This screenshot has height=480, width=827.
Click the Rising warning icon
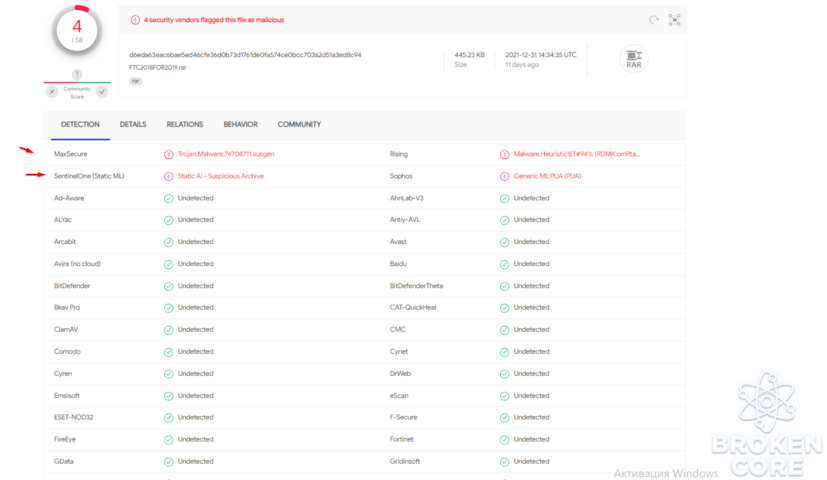coord(504,155)
